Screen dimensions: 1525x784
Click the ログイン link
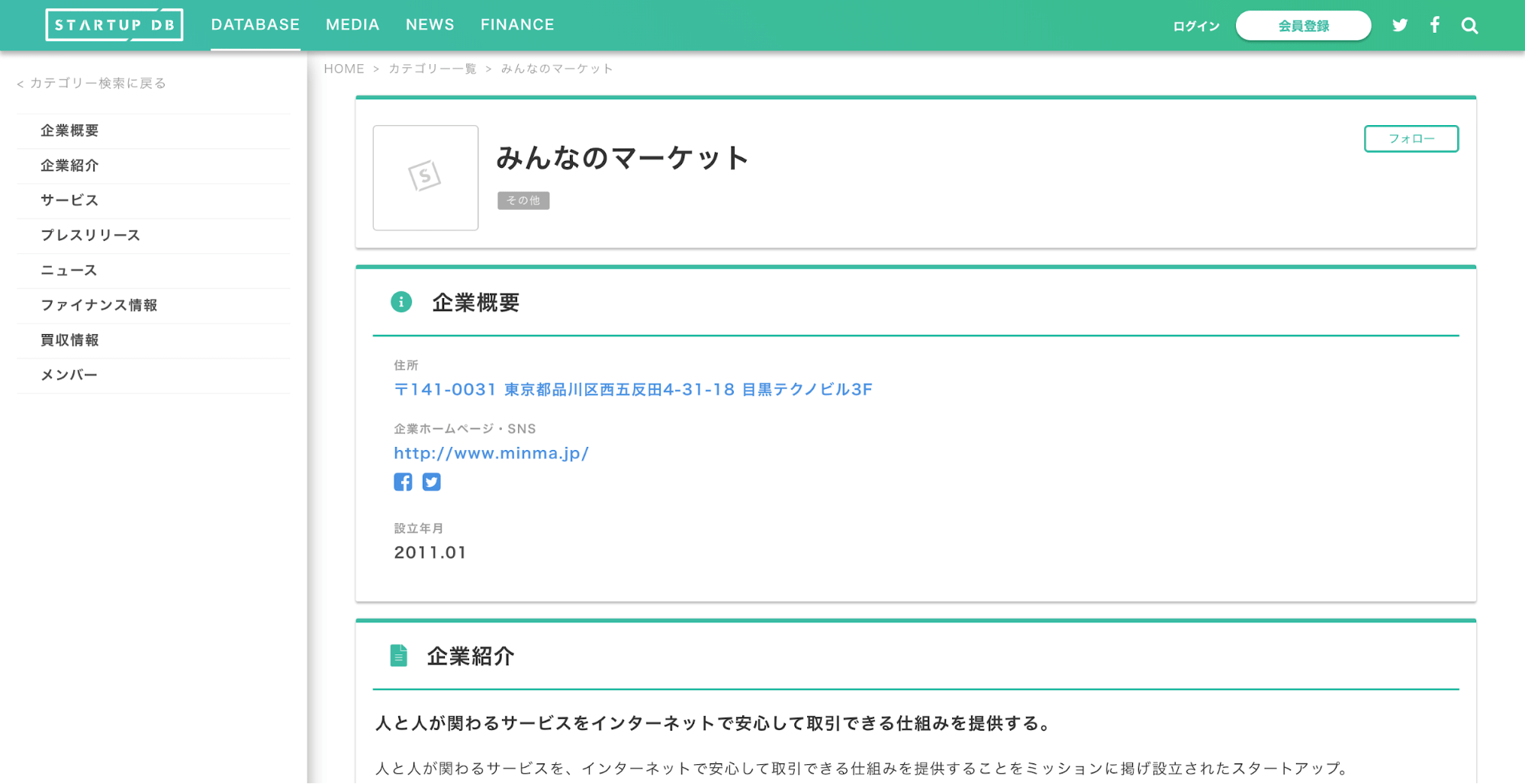click(1196, 26)
